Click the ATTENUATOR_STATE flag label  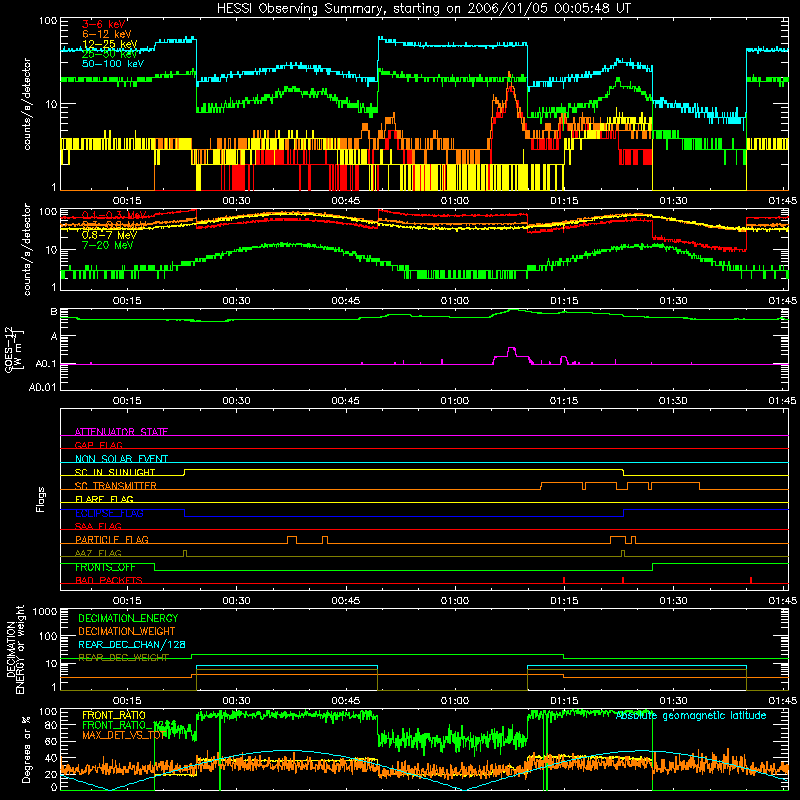tap(121, 432)
